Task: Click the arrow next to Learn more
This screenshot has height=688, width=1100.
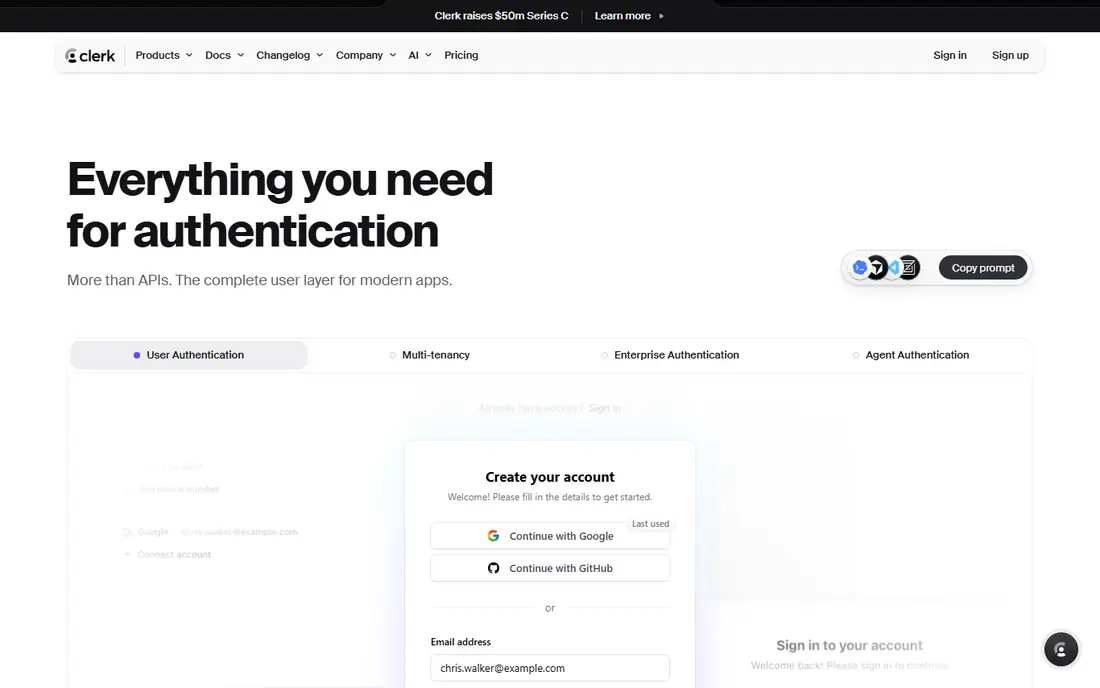Action: (661, 15)
